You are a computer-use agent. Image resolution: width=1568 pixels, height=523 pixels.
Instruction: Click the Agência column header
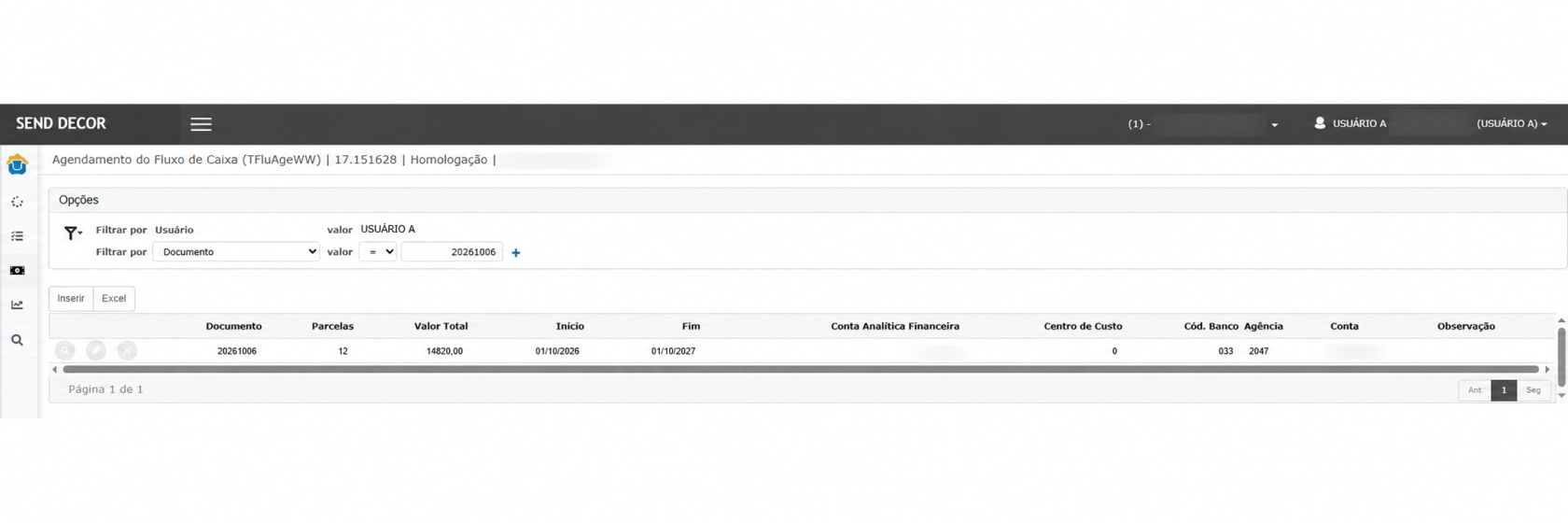[x=1263, y=326]
